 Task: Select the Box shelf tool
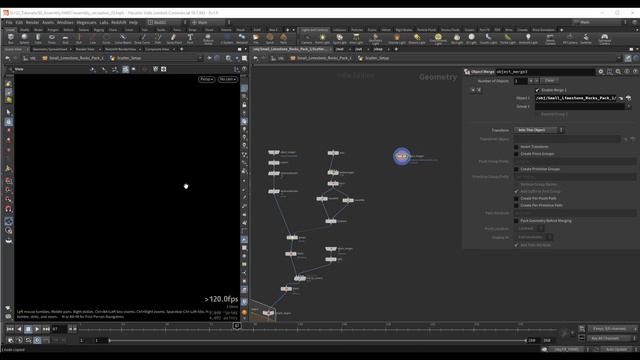(x=11, y=39)
